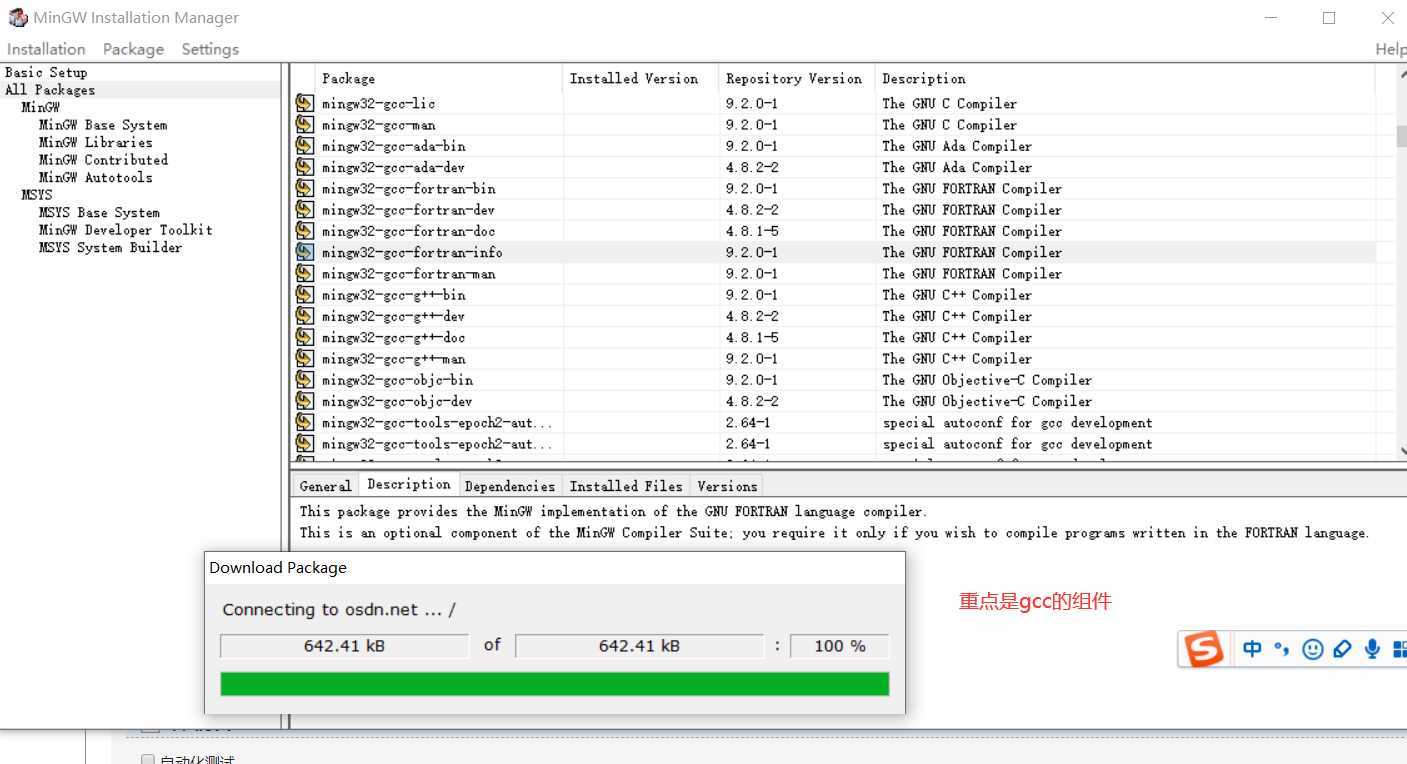Select All Packages in the left tree
The height and width of the screenshot is (764, 1407).
click(x=50, y=90)
